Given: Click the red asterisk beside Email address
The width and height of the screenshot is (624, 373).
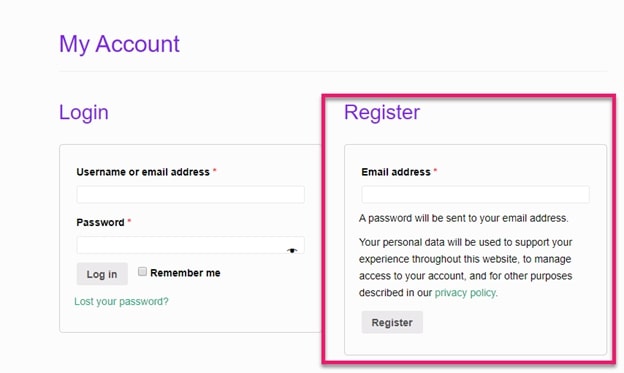Looking at the screenshot, I should click(435, 170).
